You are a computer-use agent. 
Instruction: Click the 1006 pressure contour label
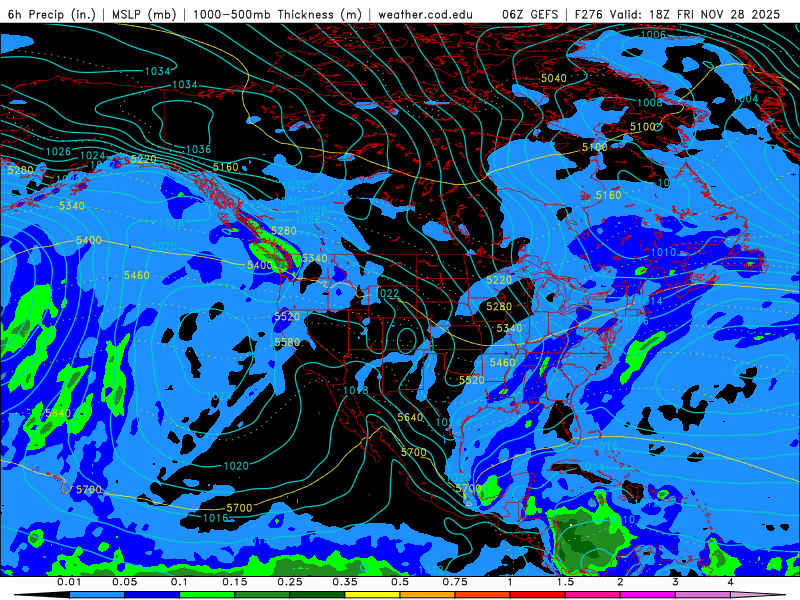(x=653, y=35)
